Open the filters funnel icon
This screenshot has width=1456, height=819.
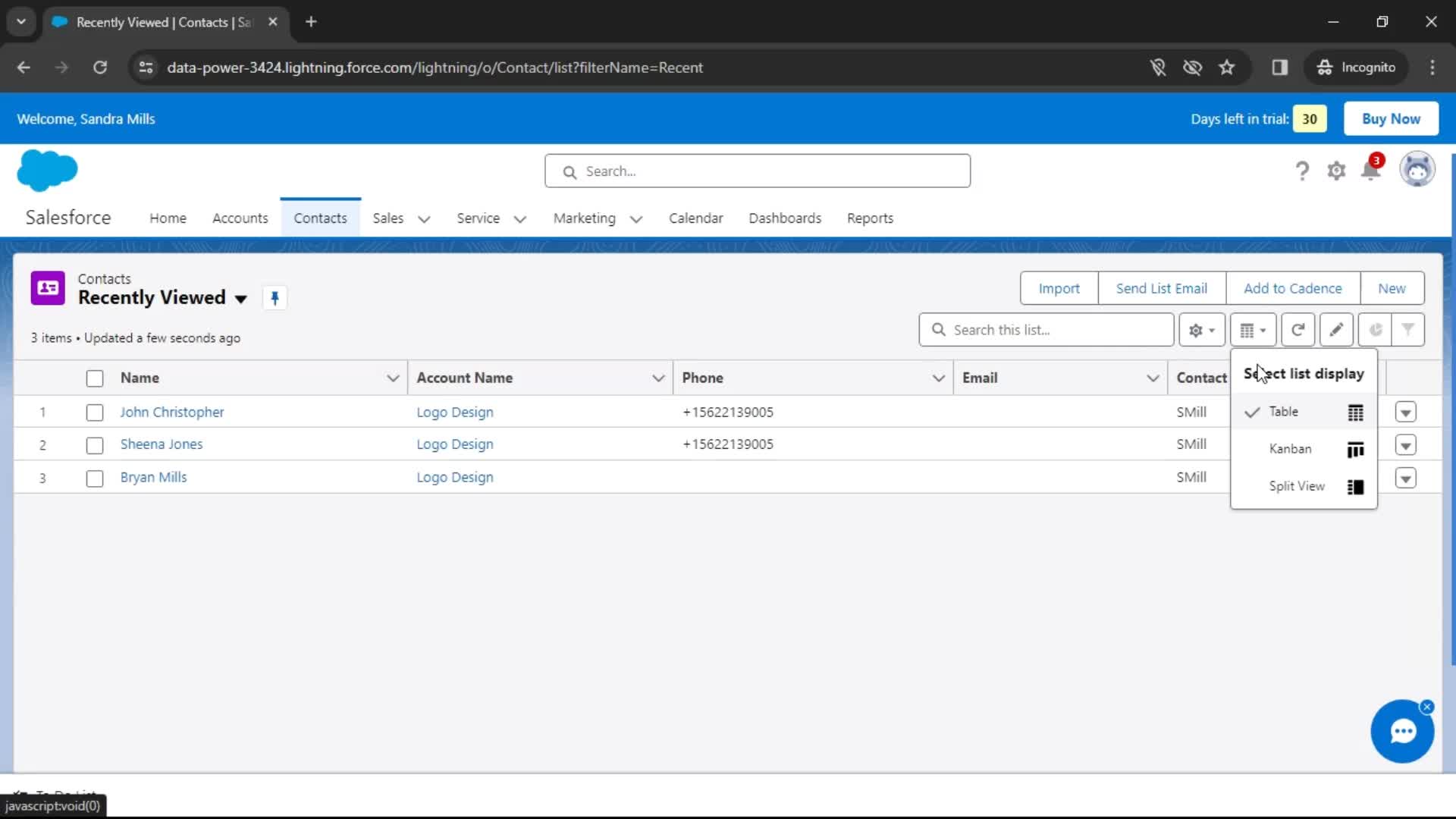1408,330
